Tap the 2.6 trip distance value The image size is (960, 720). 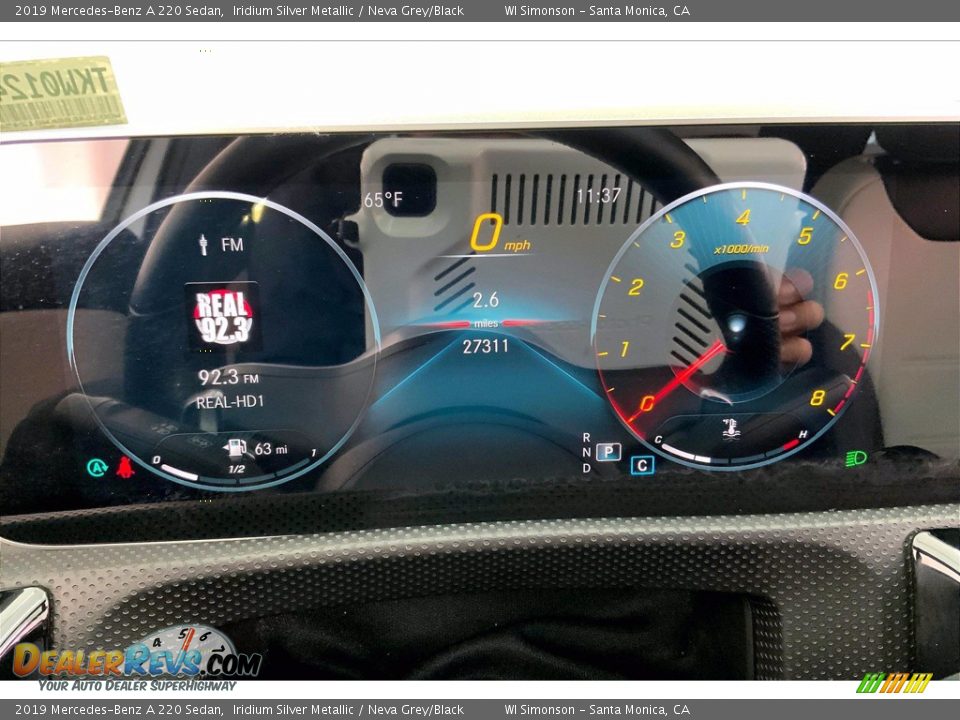click(486, 299)
